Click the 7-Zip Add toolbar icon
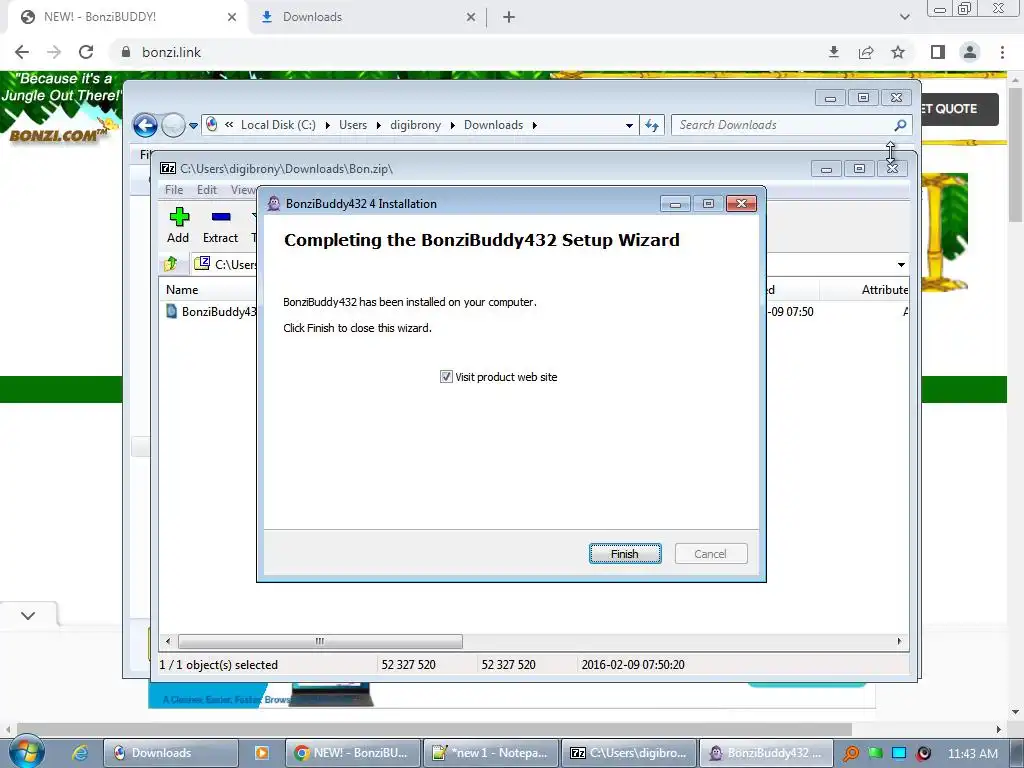This screenshot has height=768, width=1024. coord(178,225)
